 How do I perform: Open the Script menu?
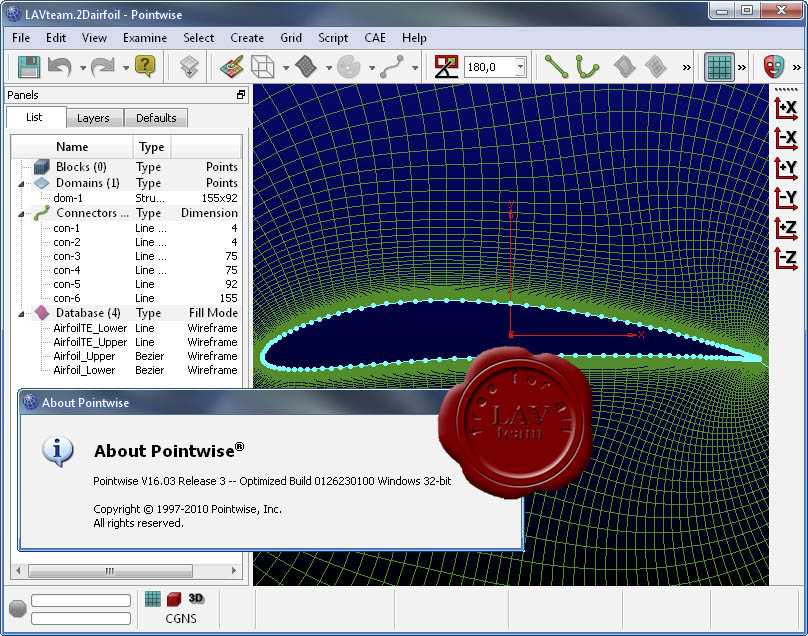[x=333, y=38]
